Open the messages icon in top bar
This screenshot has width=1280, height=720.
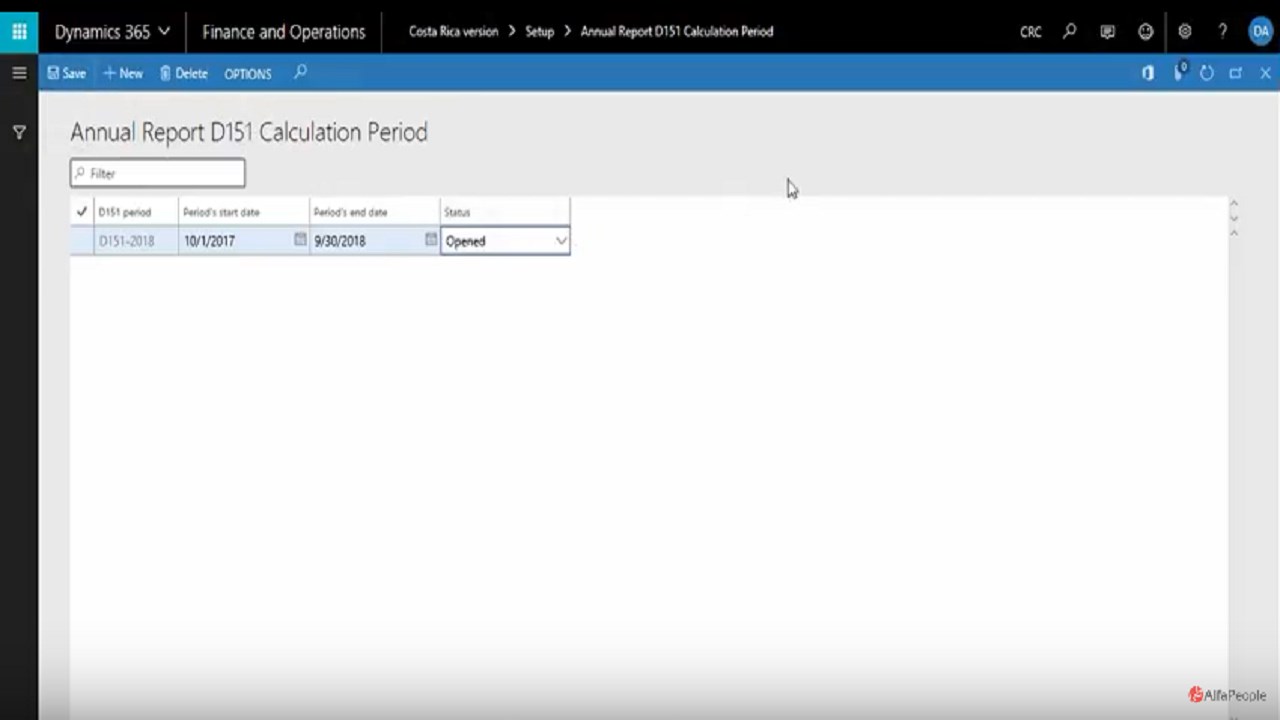tap(1107, 31)
